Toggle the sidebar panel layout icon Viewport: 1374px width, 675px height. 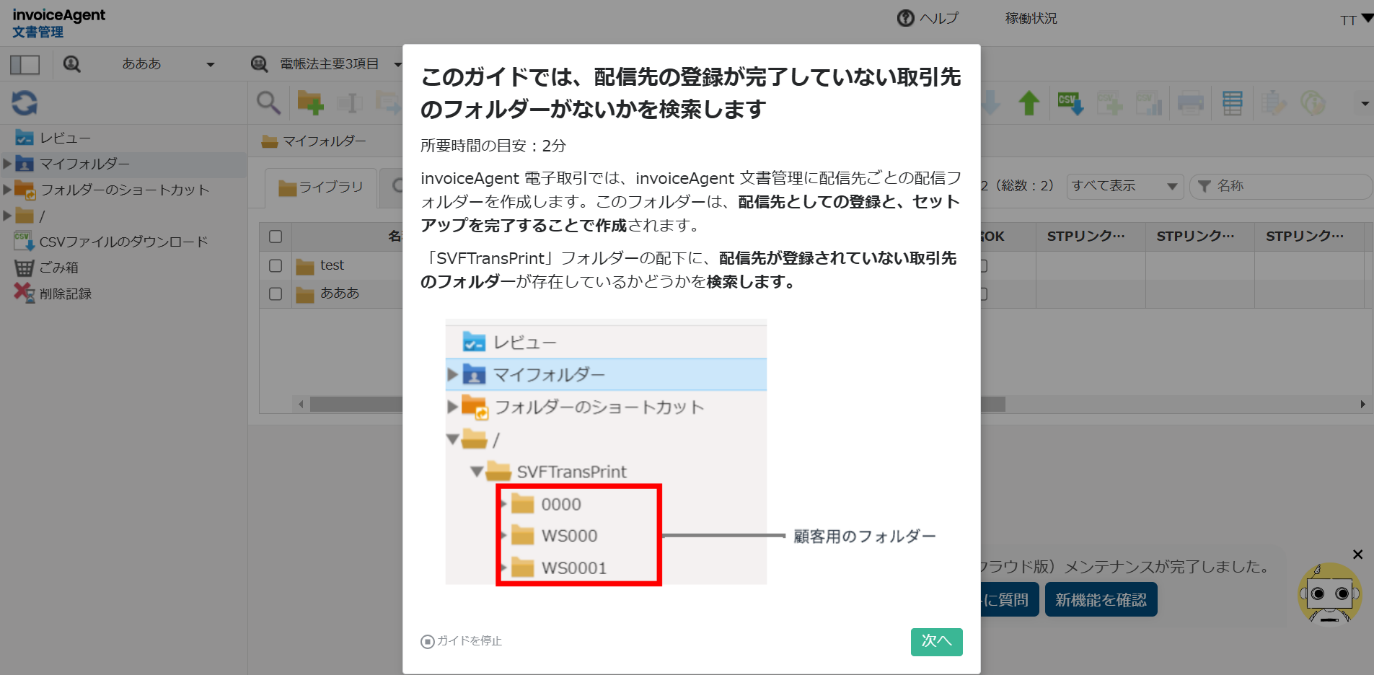[24, 64]
